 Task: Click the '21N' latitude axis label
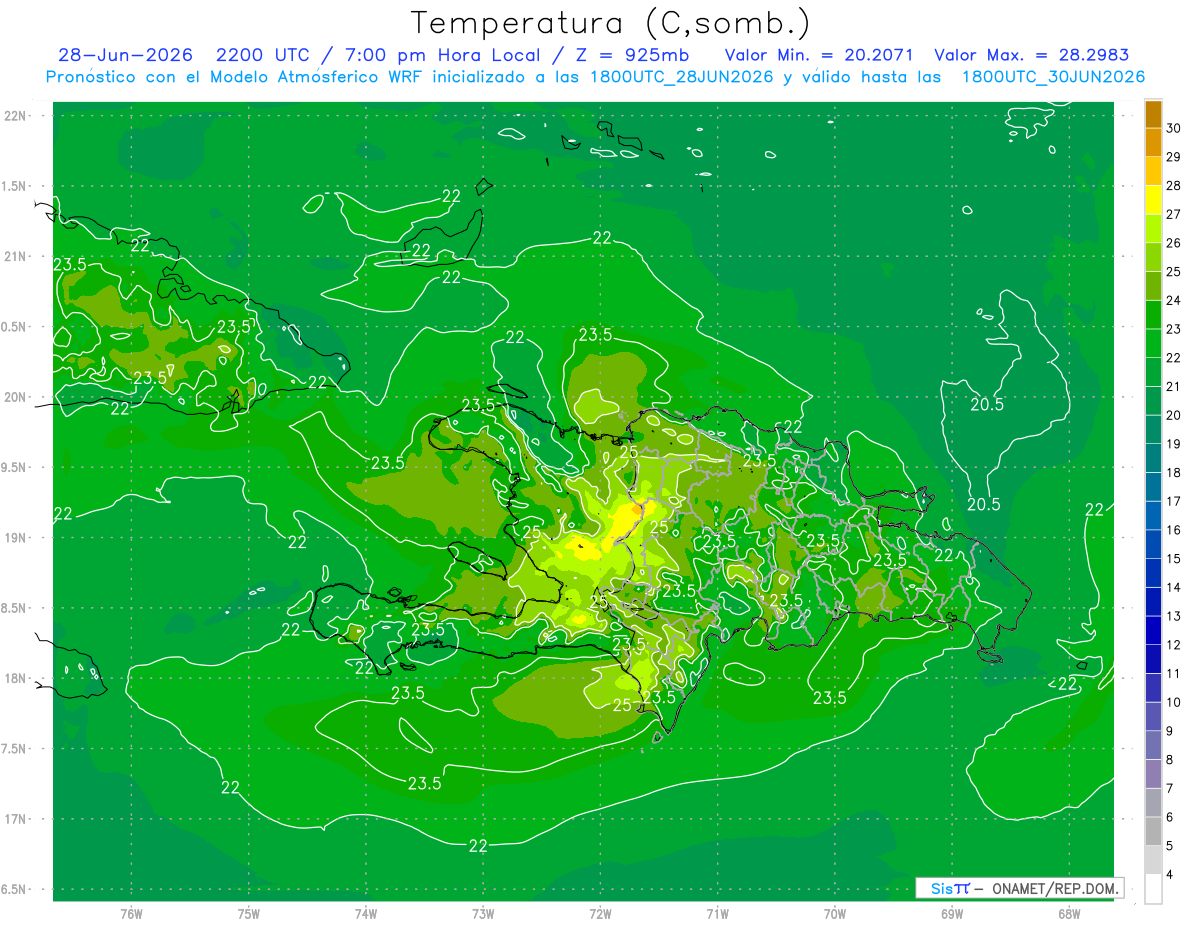(17, 257)
